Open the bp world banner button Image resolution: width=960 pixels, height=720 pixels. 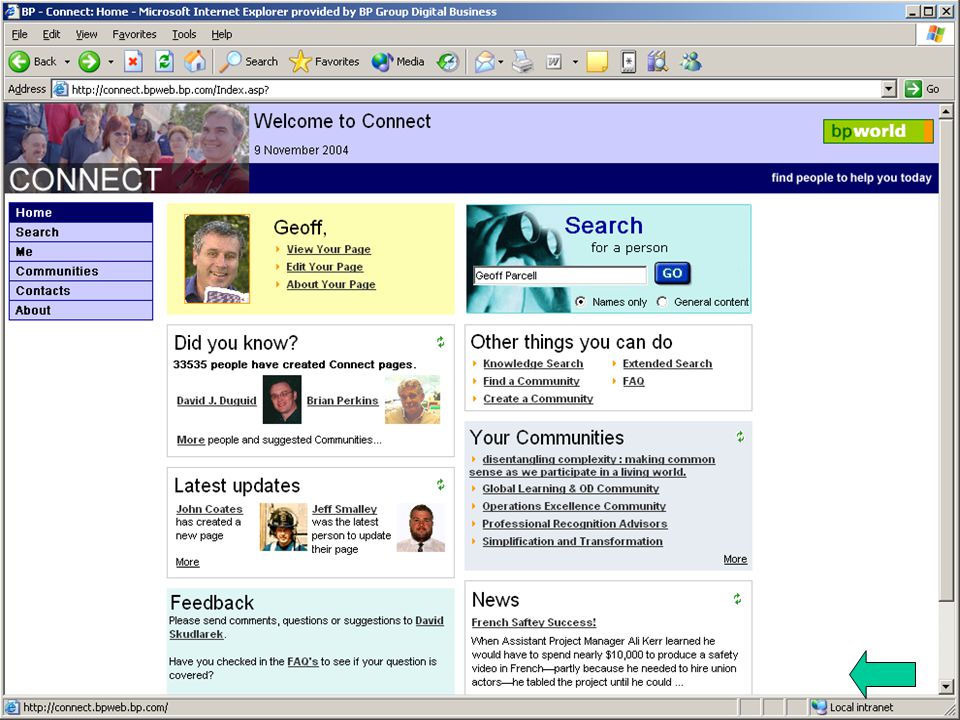[x=879, y=131]
